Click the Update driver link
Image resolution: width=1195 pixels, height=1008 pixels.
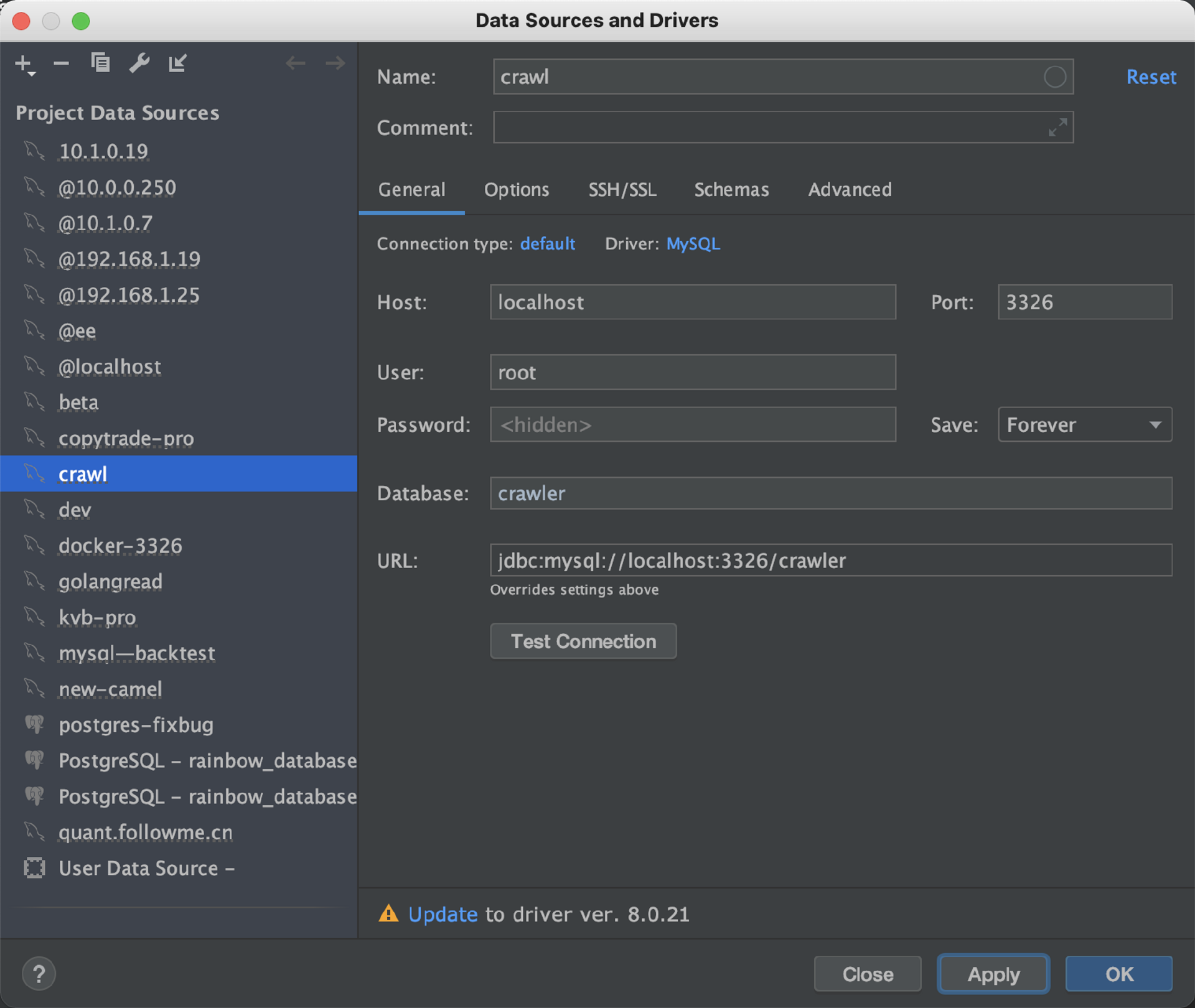point(443,914)
